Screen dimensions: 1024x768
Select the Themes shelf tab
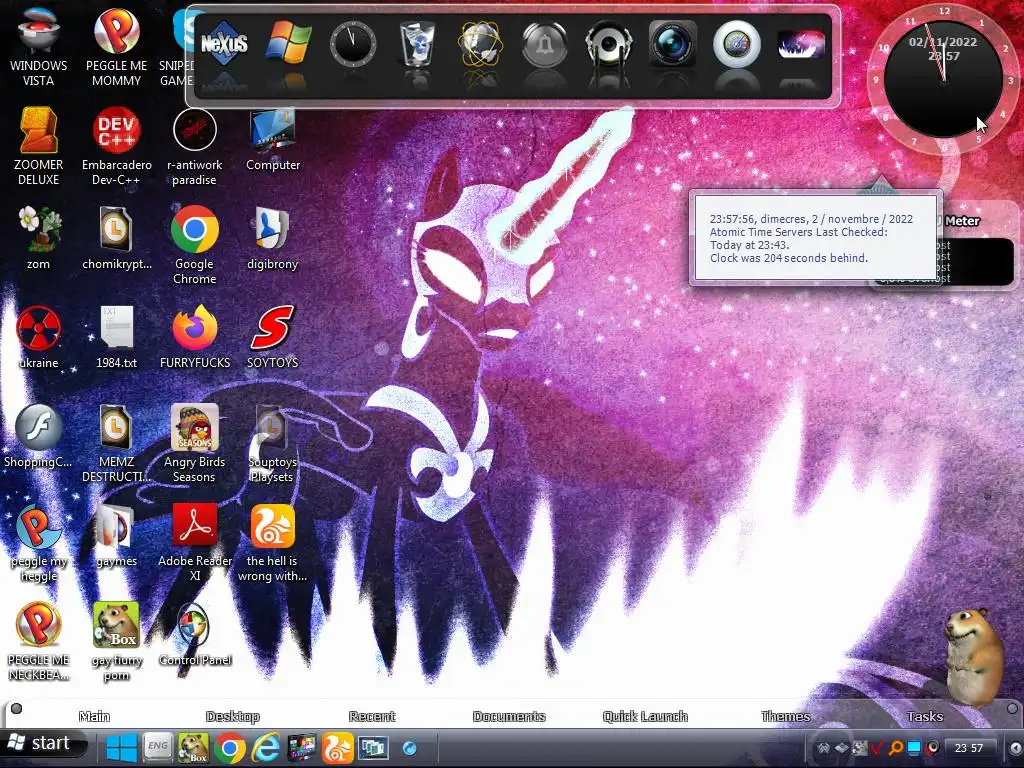pyautogui.click(x=786, y=716)
